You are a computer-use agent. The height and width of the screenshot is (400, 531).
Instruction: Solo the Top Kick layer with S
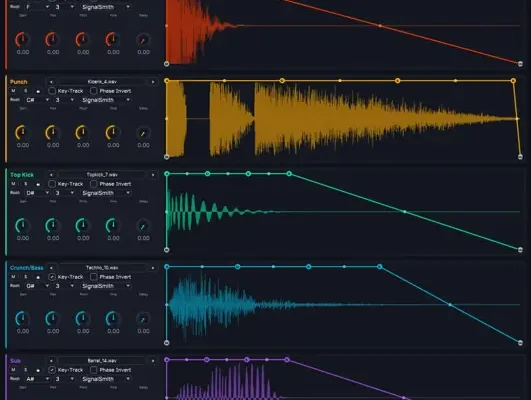(26, 184)
